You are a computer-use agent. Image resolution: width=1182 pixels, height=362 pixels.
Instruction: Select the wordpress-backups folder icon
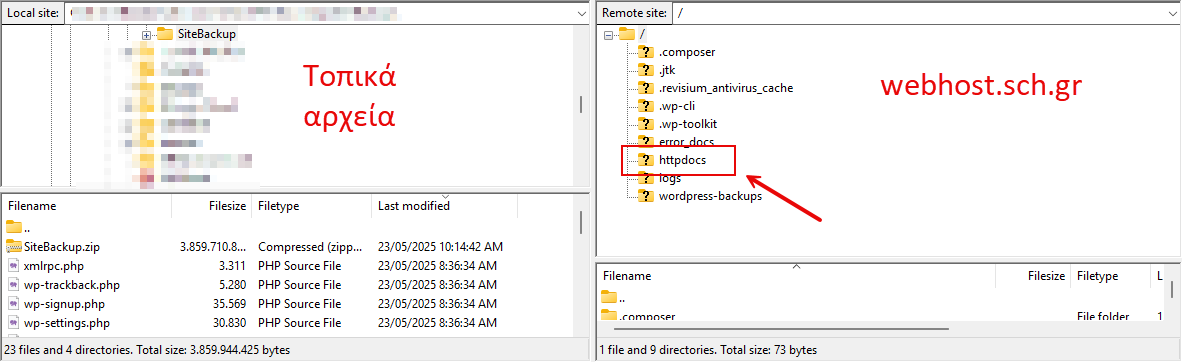pyautogui.click(x=645, y=196)
